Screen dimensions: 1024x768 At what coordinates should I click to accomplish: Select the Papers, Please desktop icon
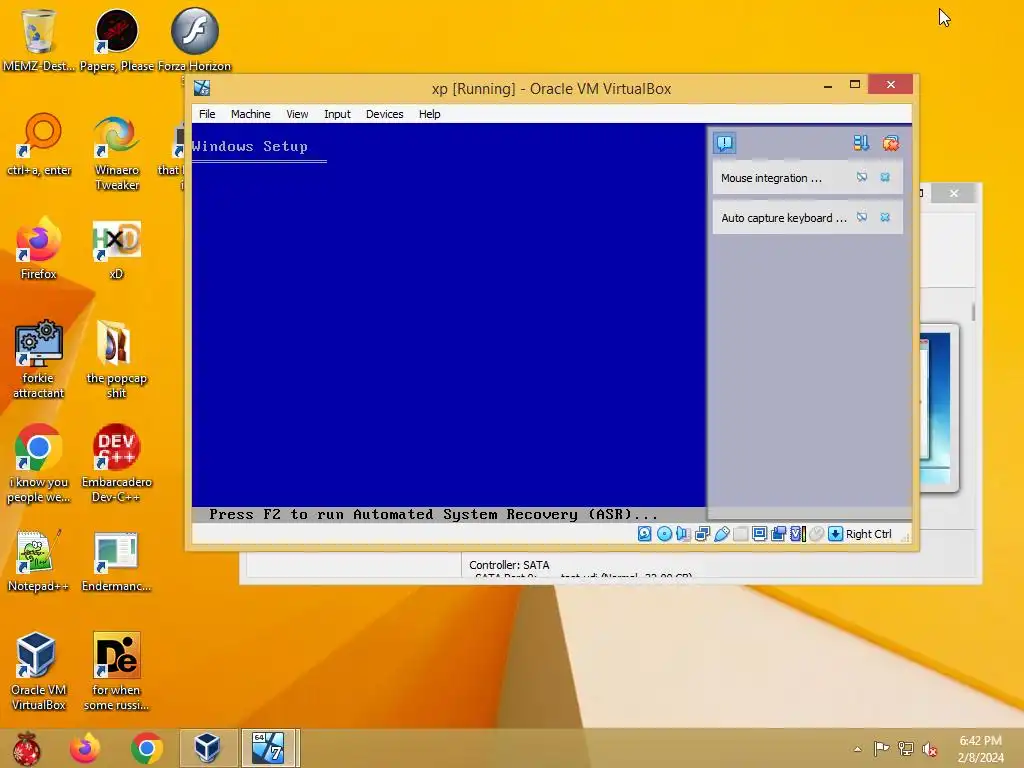(x=116, y=38)
